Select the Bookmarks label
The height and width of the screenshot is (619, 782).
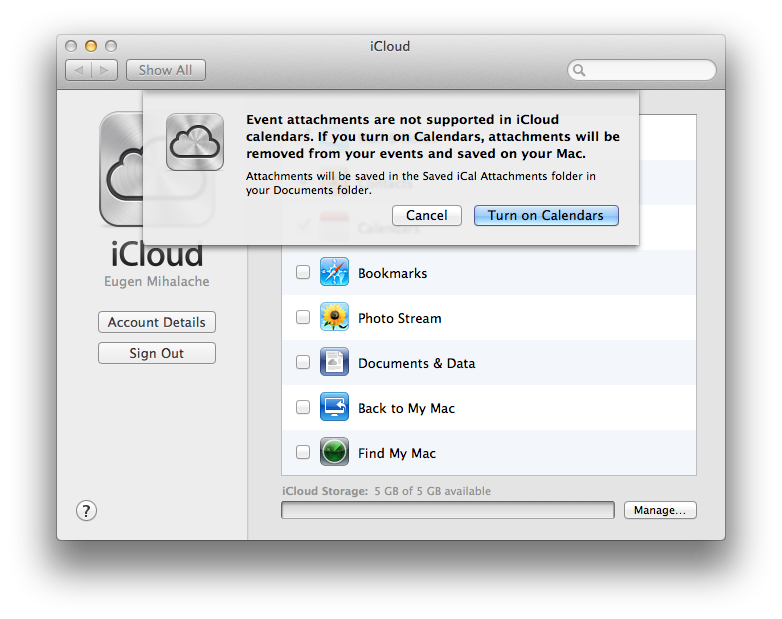392,273
